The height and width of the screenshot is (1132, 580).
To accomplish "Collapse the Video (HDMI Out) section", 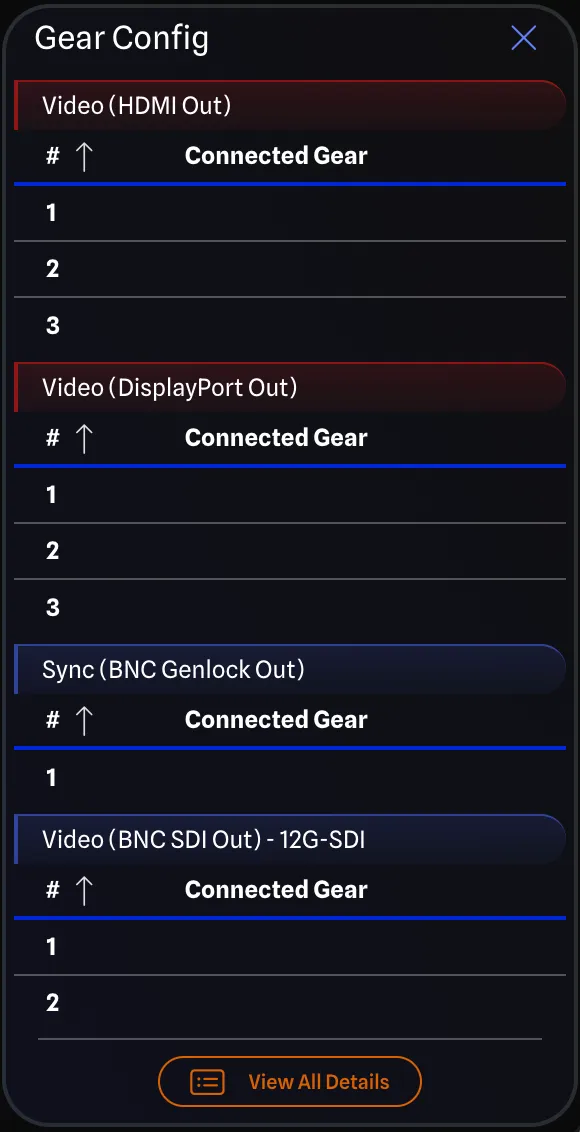I will [290, 104].
